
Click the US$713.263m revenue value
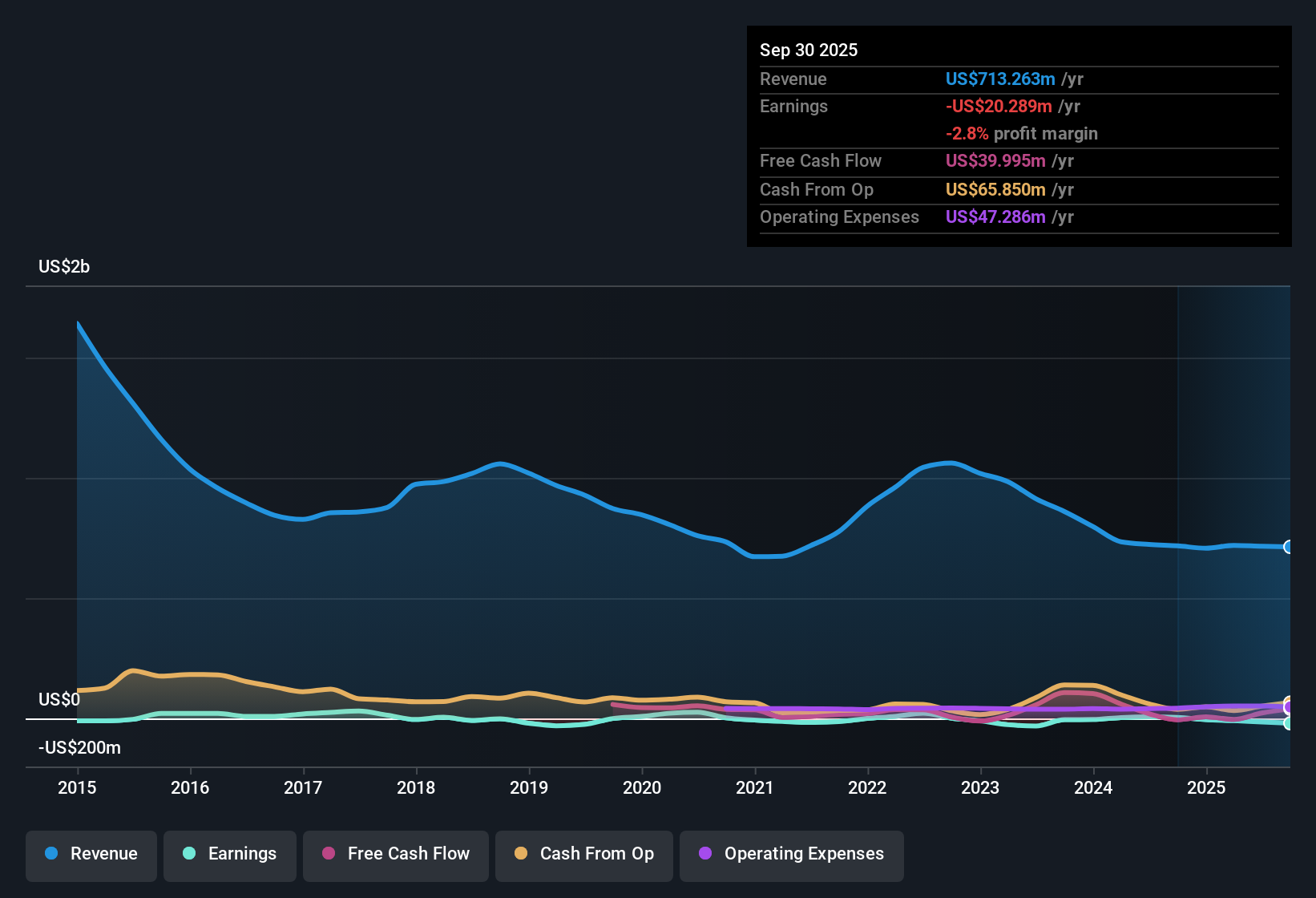(1000, 79)
